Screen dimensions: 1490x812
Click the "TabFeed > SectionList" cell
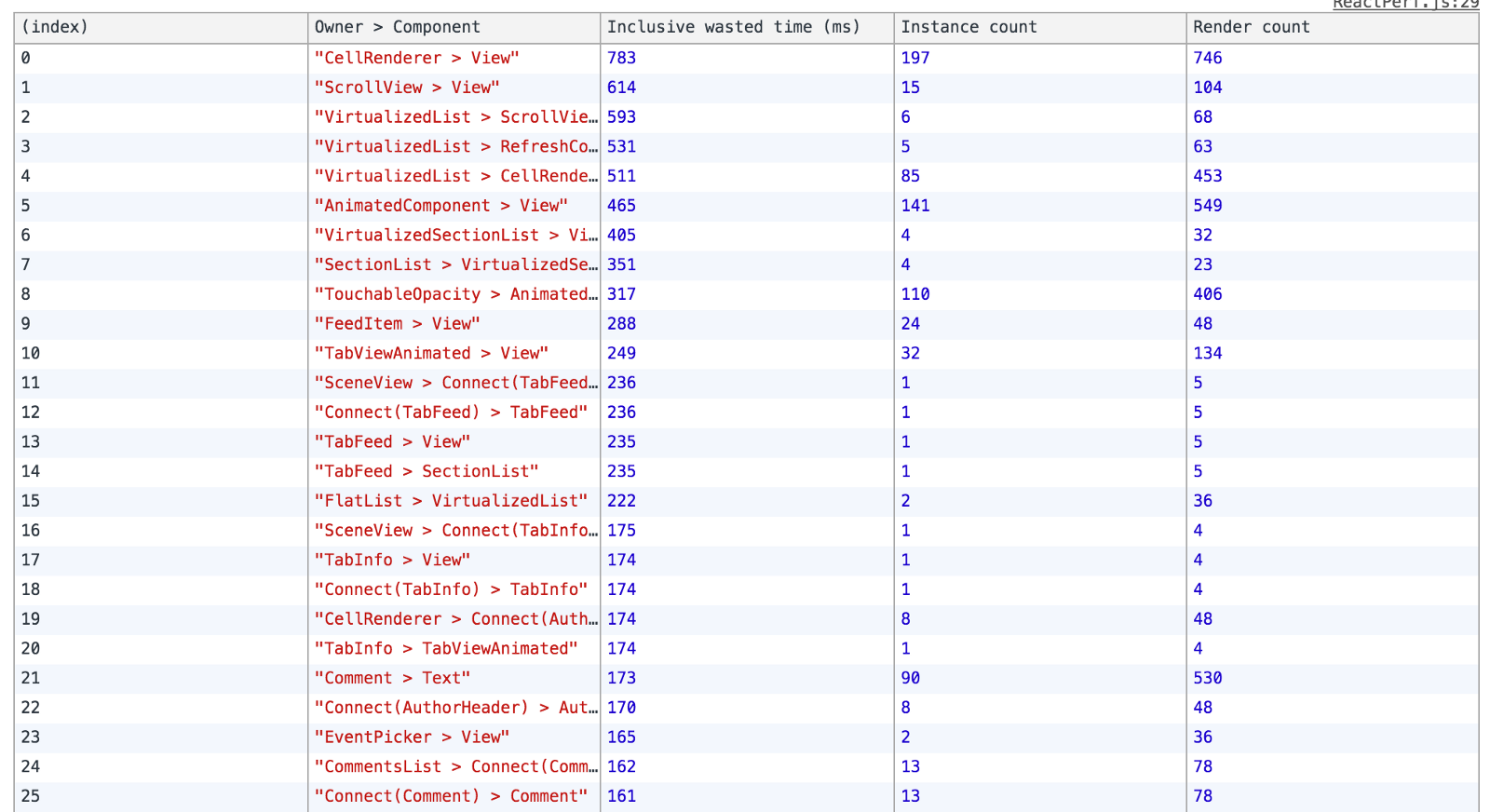[427, 472]
